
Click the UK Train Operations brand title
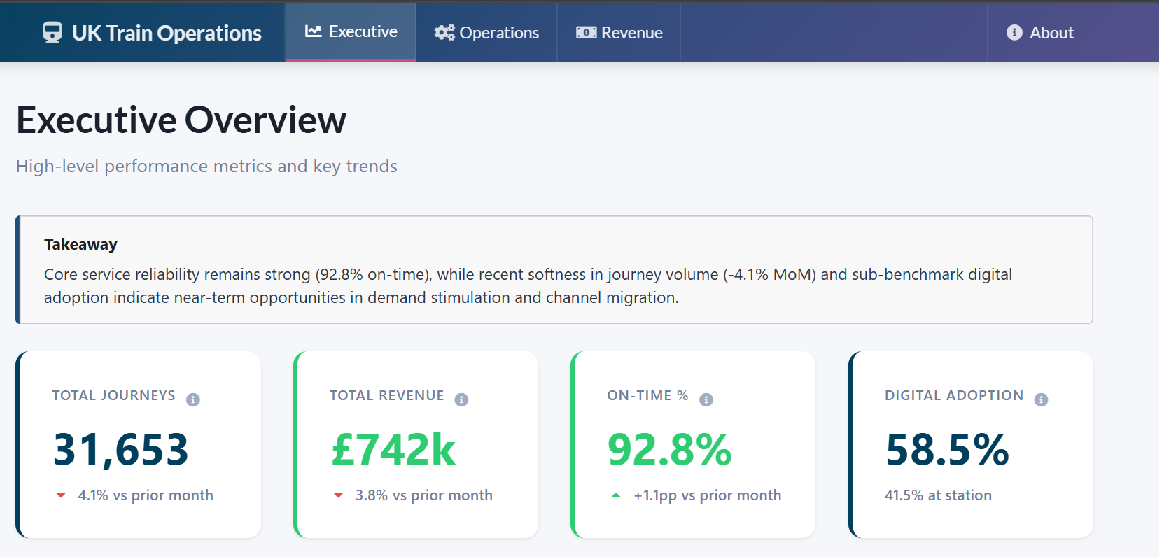[x=166, y=33]
